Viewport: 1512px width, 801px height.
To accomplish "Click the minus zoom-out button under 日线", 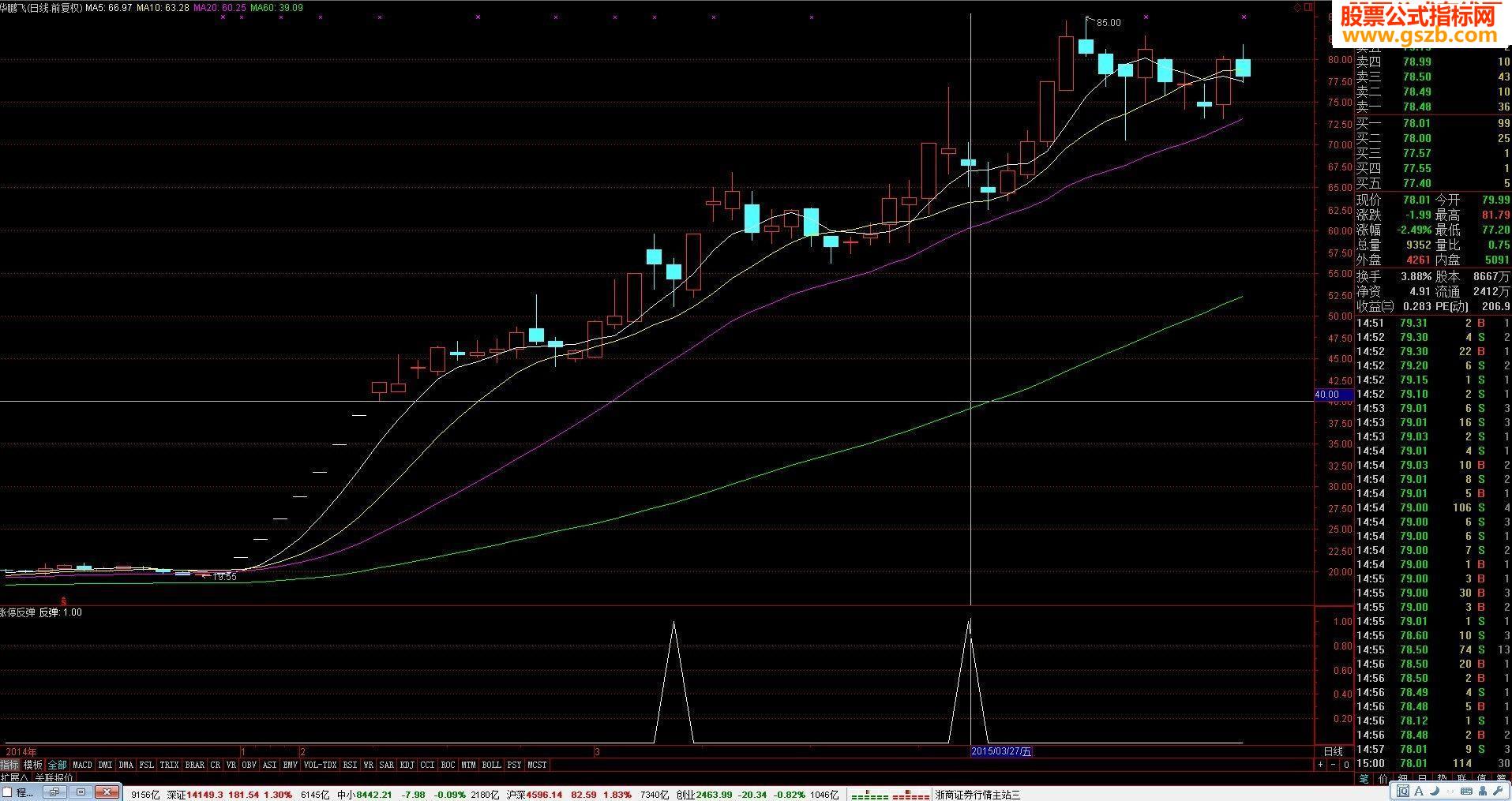I will (1333, 765).
